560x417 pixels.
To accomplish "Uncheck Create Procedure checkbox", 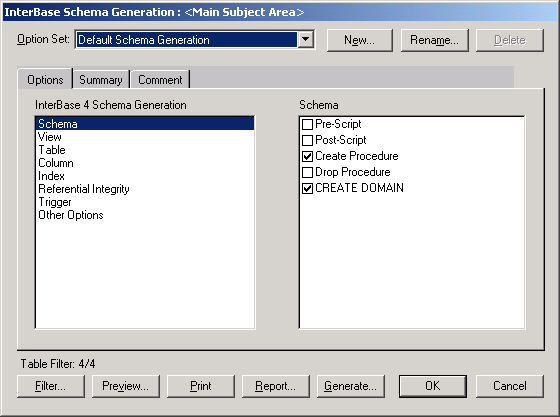I will click(x=308, y=156).
